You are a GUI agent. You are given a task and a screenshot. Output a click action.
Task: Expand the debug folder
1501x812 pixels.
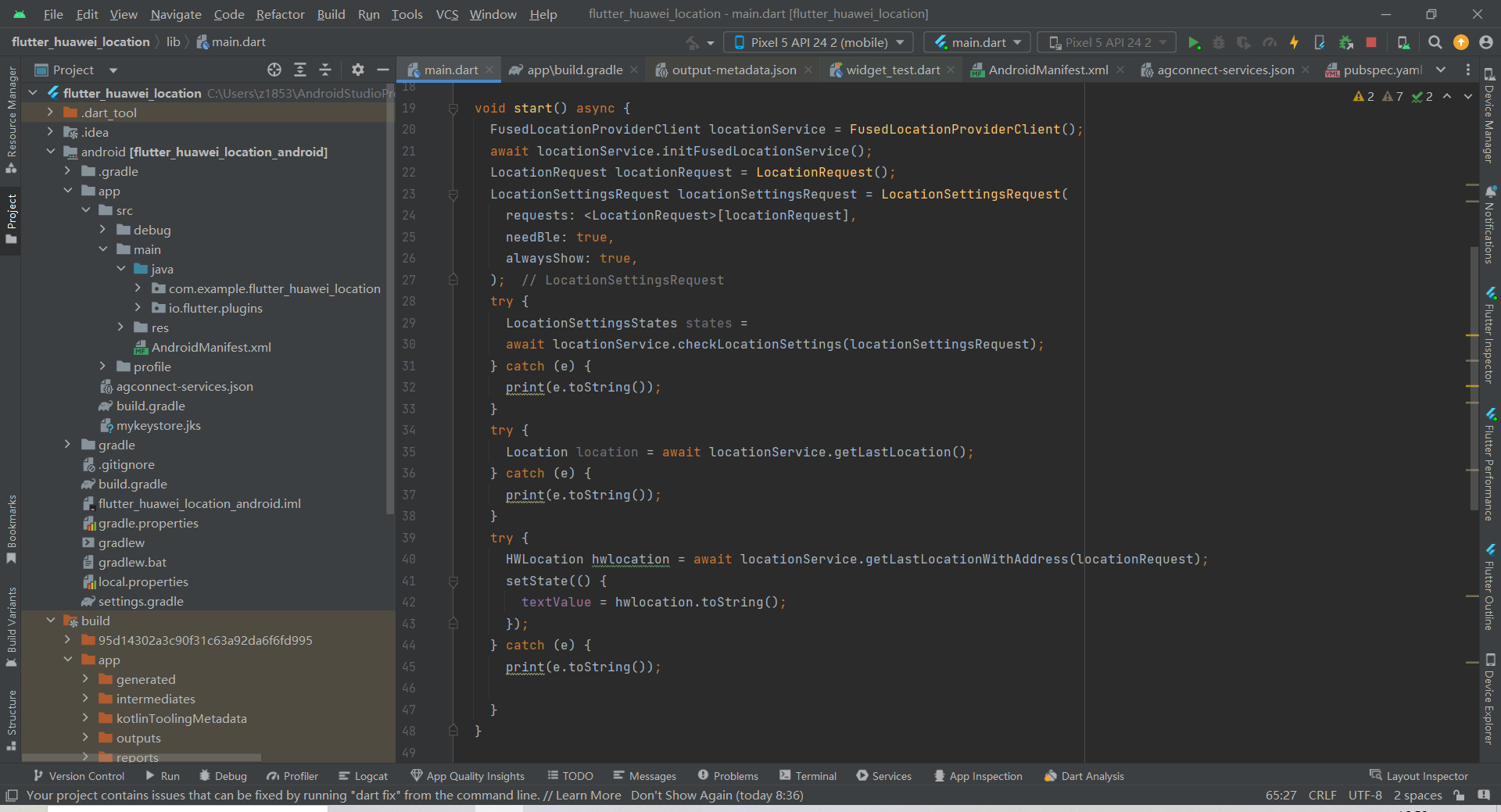click(103, 230)
